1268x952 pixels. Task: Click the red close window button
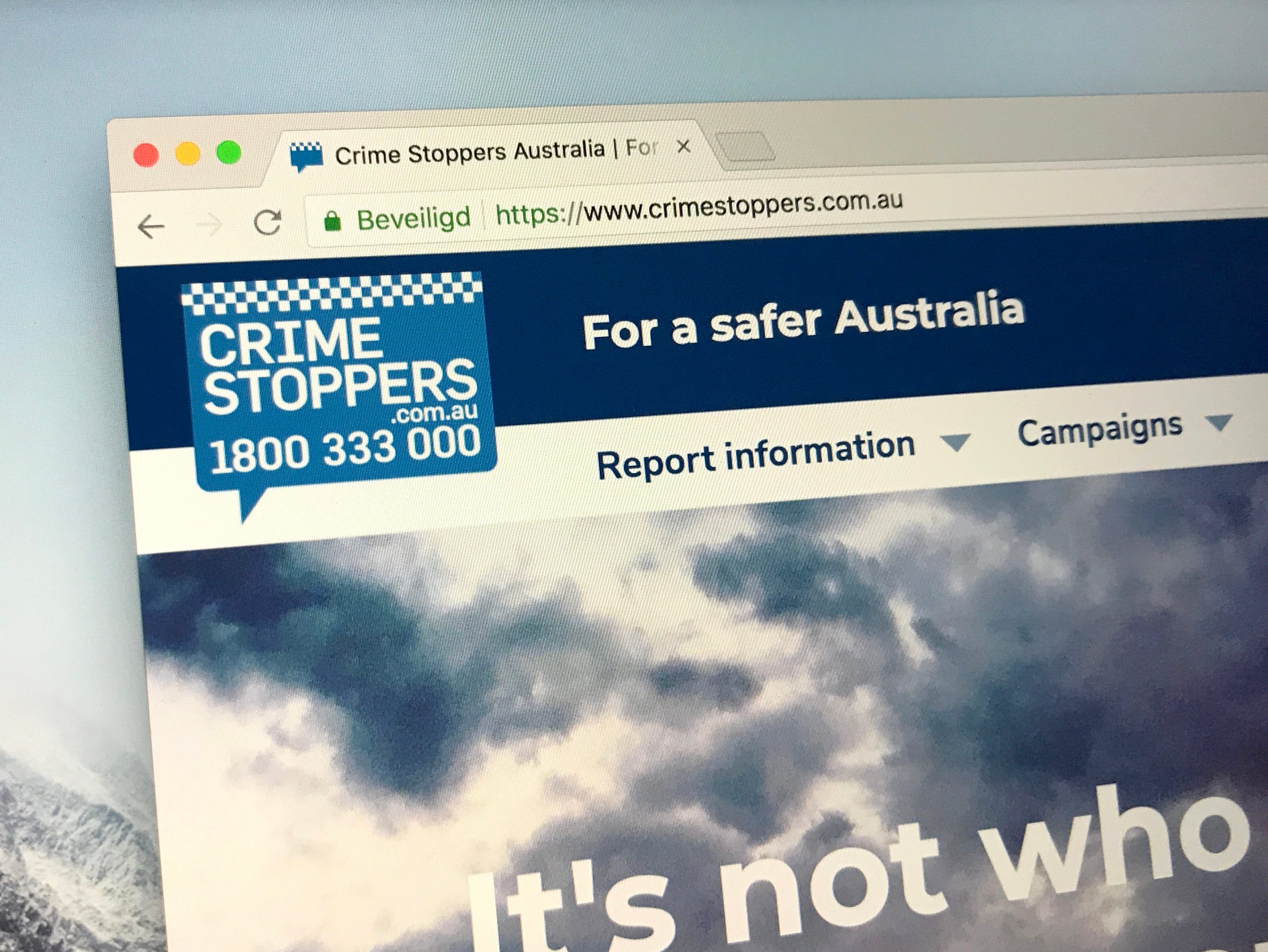point(146,155)
